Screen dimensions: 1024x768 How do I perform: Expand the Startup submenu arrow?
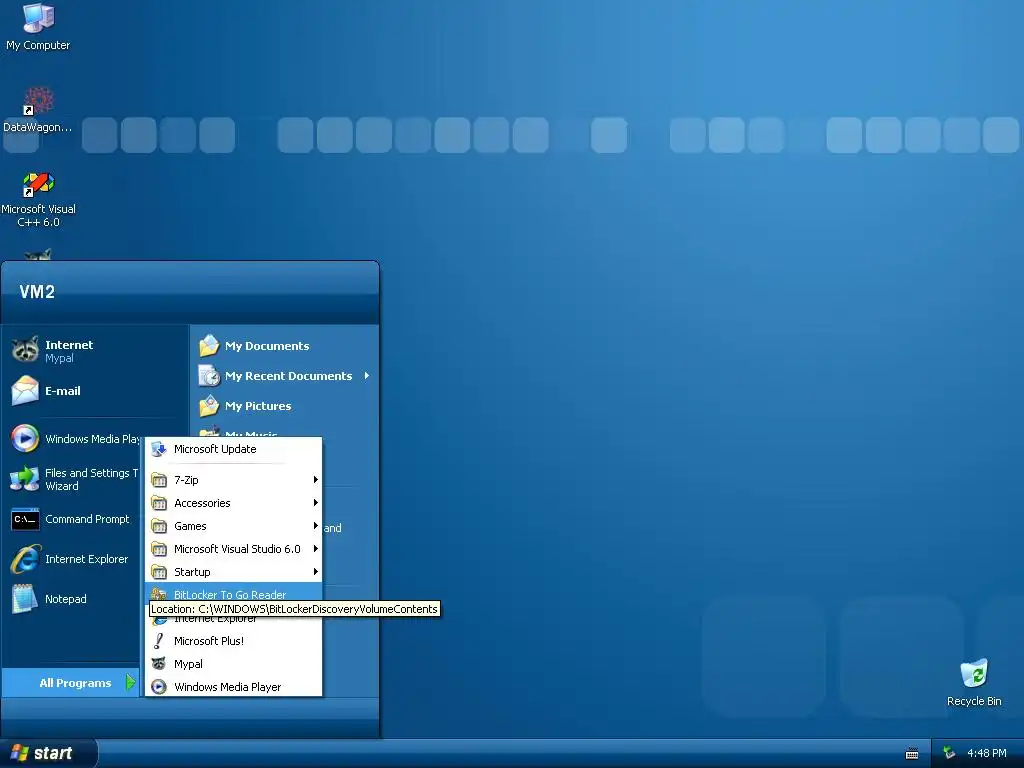click(315, 571)
